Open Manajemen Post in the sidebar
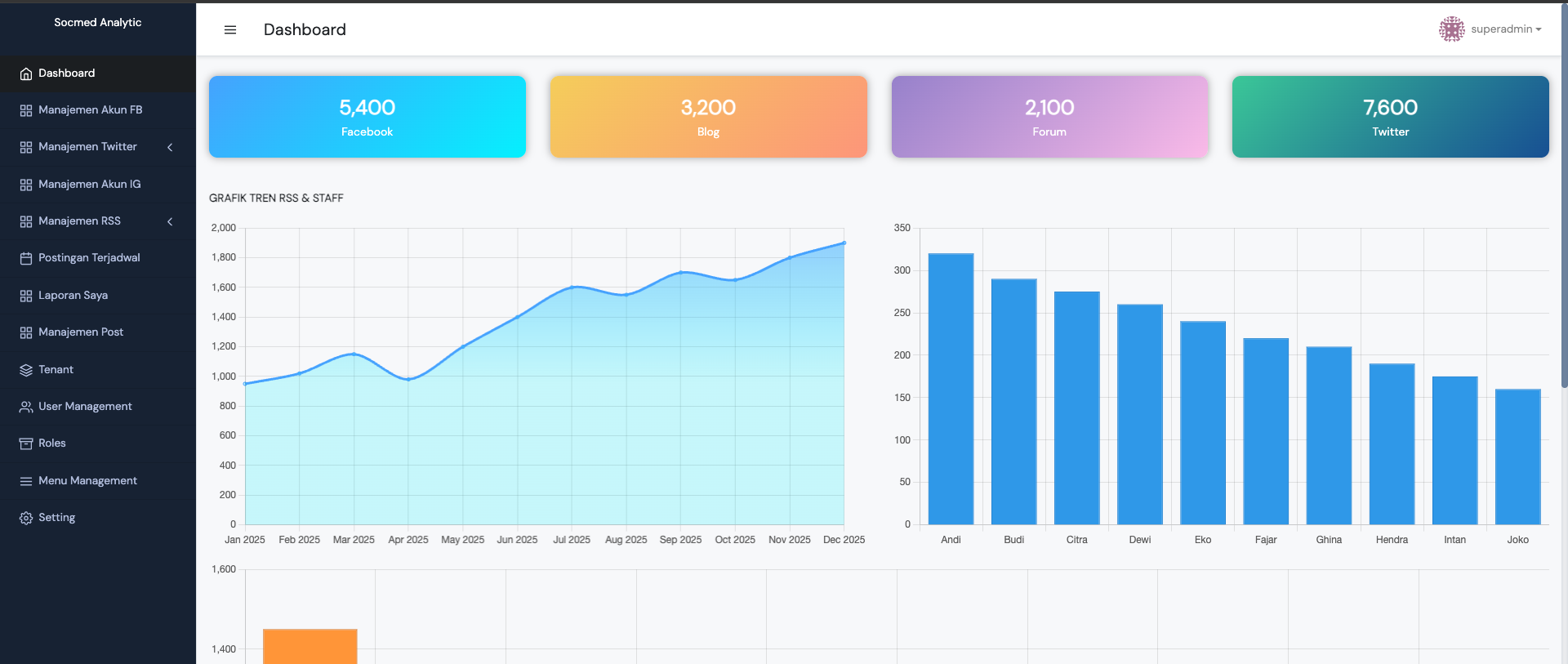The width and height of the screenshot is (1568, 664). click(80, 332)
